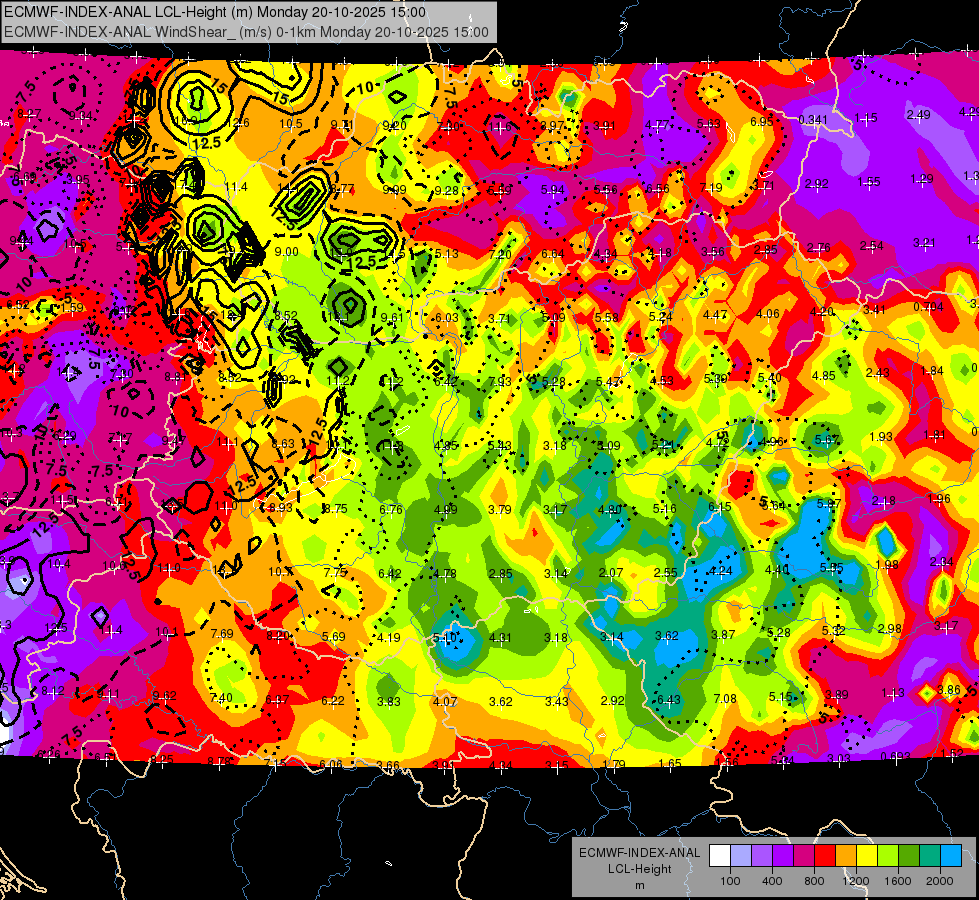Click the legend tick label 1200
This screenshot has height=900, width=979.
856,881
